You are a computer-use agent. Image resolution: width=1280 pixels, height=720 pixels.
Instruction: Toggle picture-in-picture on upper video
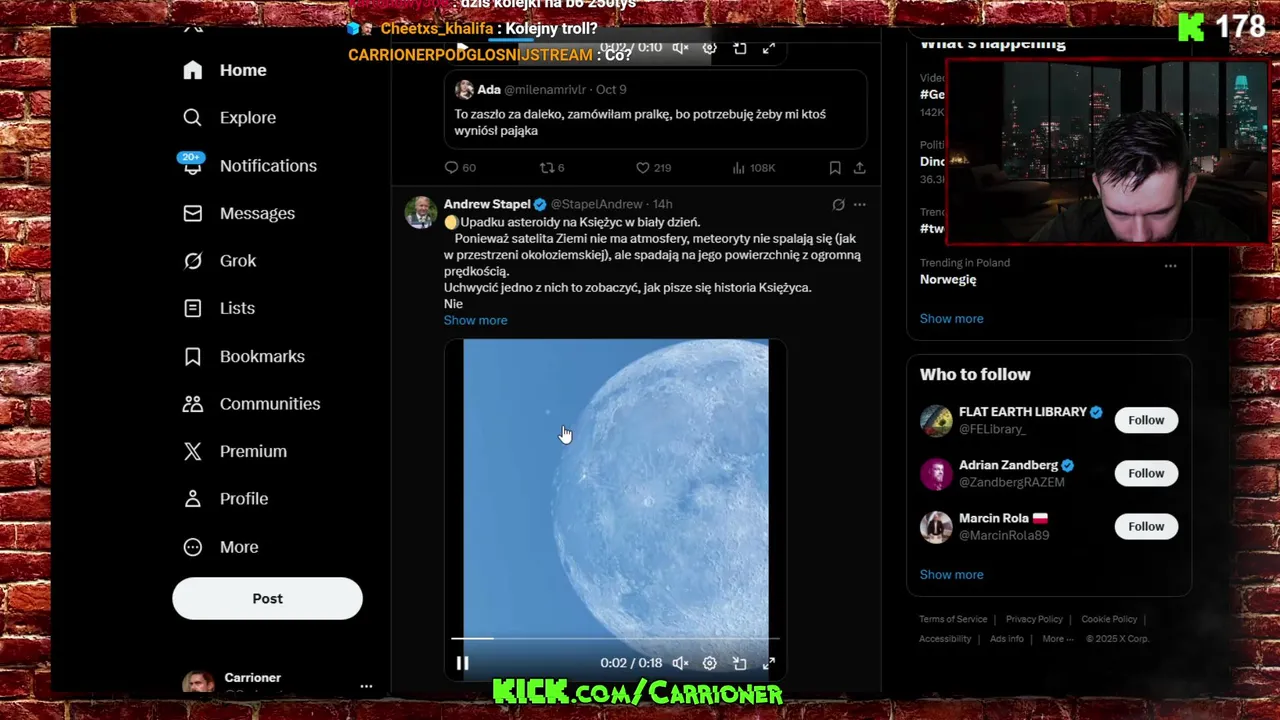point(739,48)
